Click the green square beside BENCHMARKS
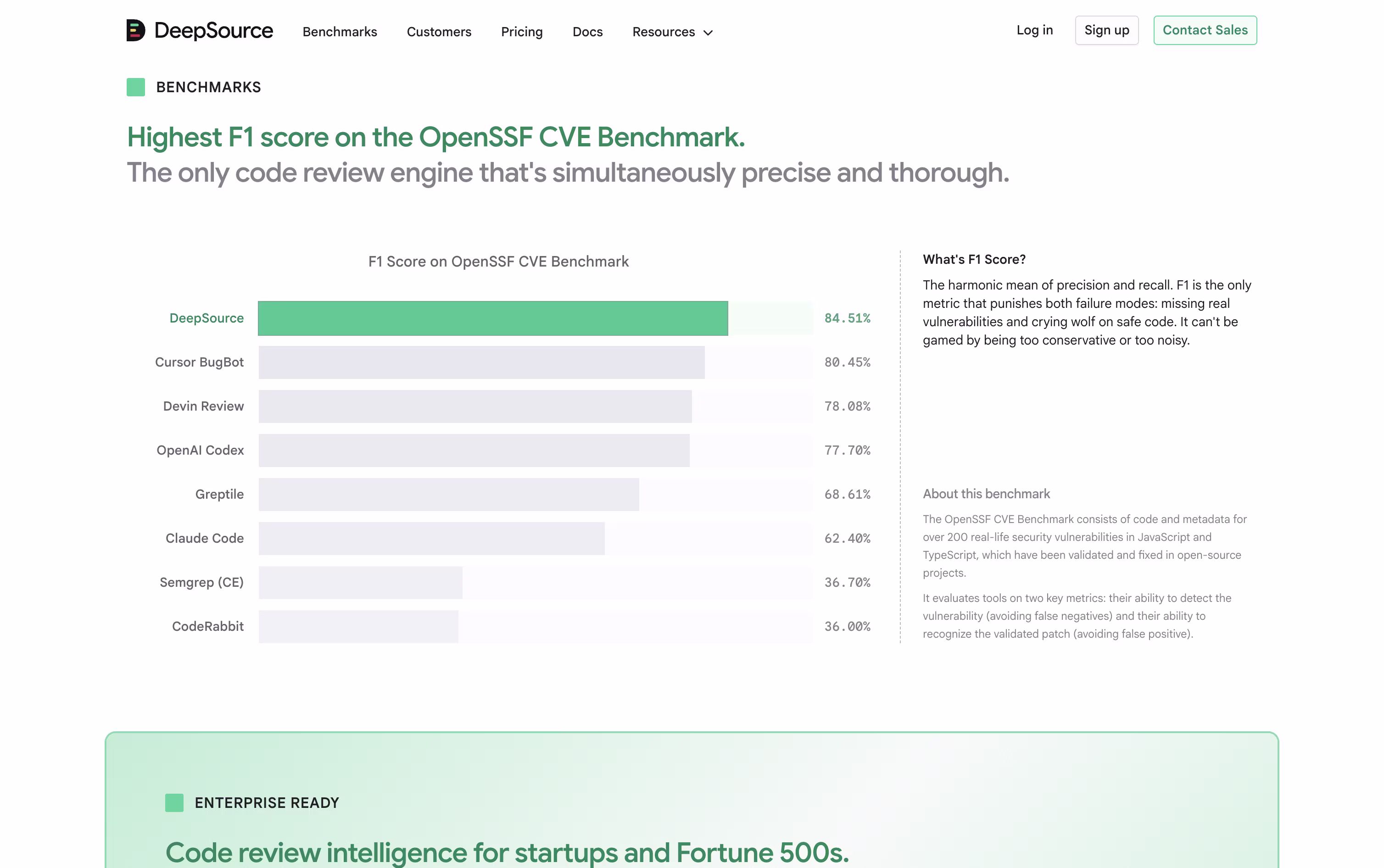 136,87
